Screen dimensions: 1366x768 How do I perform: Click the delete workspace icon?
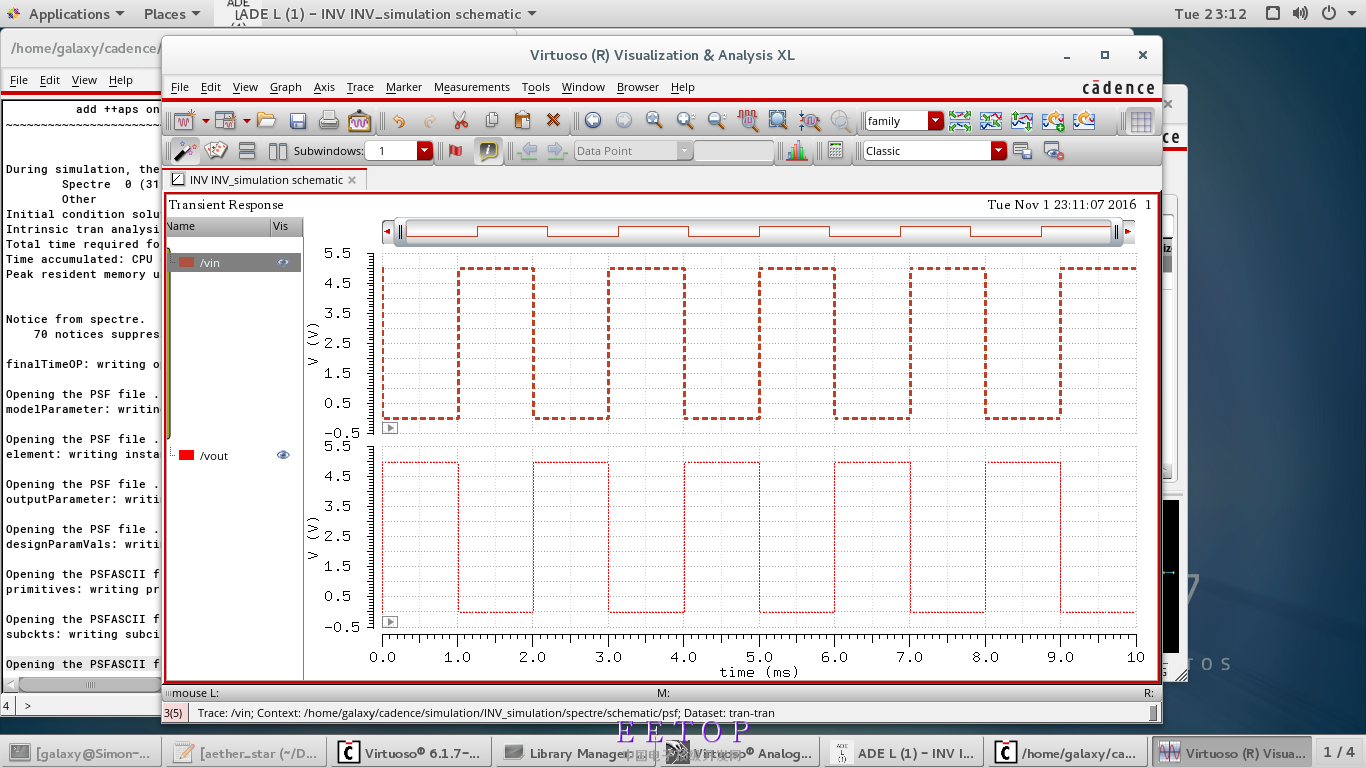point(1053,151)
